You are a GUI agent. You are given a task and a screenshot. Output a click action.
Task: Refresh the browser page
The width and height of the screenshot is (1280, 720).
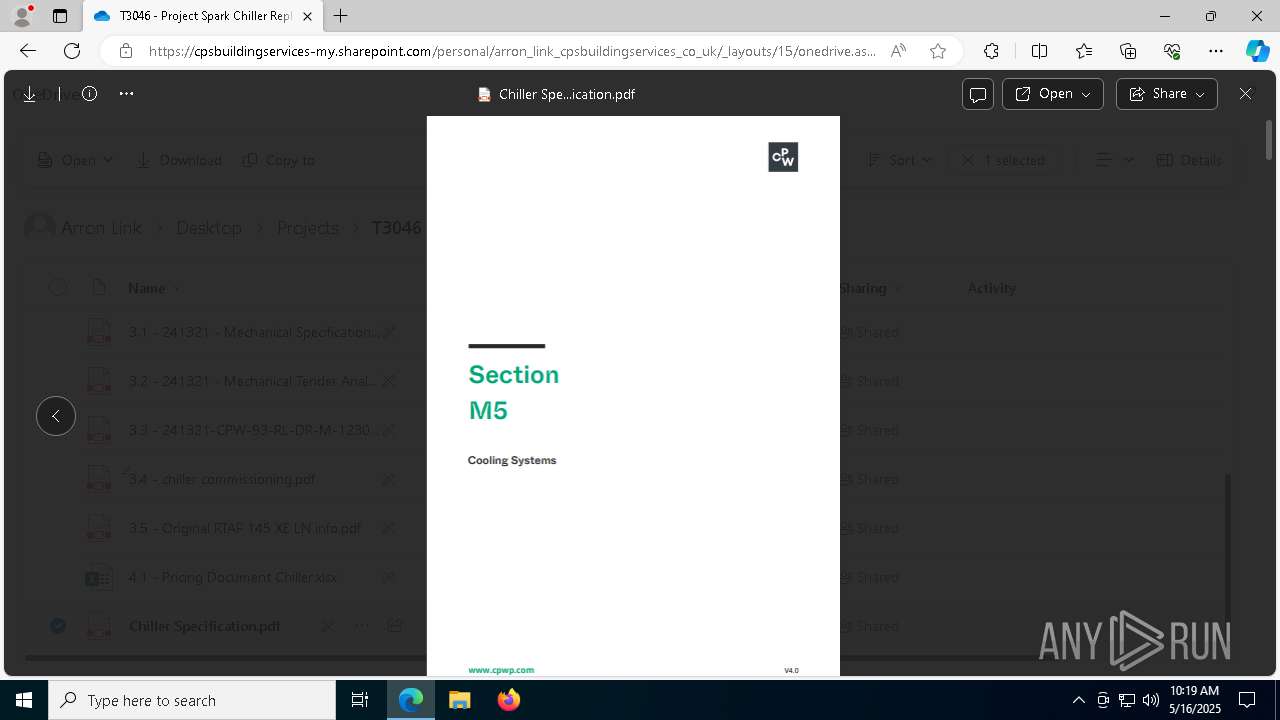72,51
